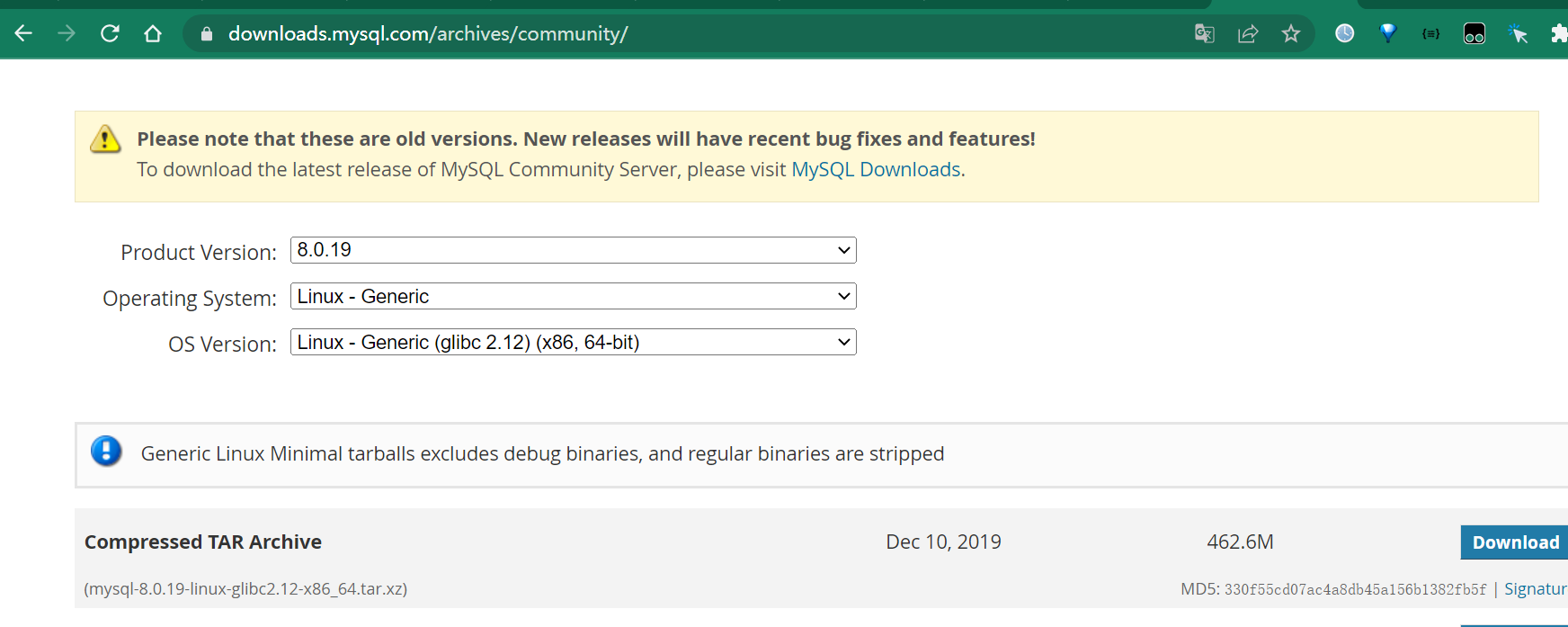
Task: Open the OS Version dropdown
Action: [573, 343]
